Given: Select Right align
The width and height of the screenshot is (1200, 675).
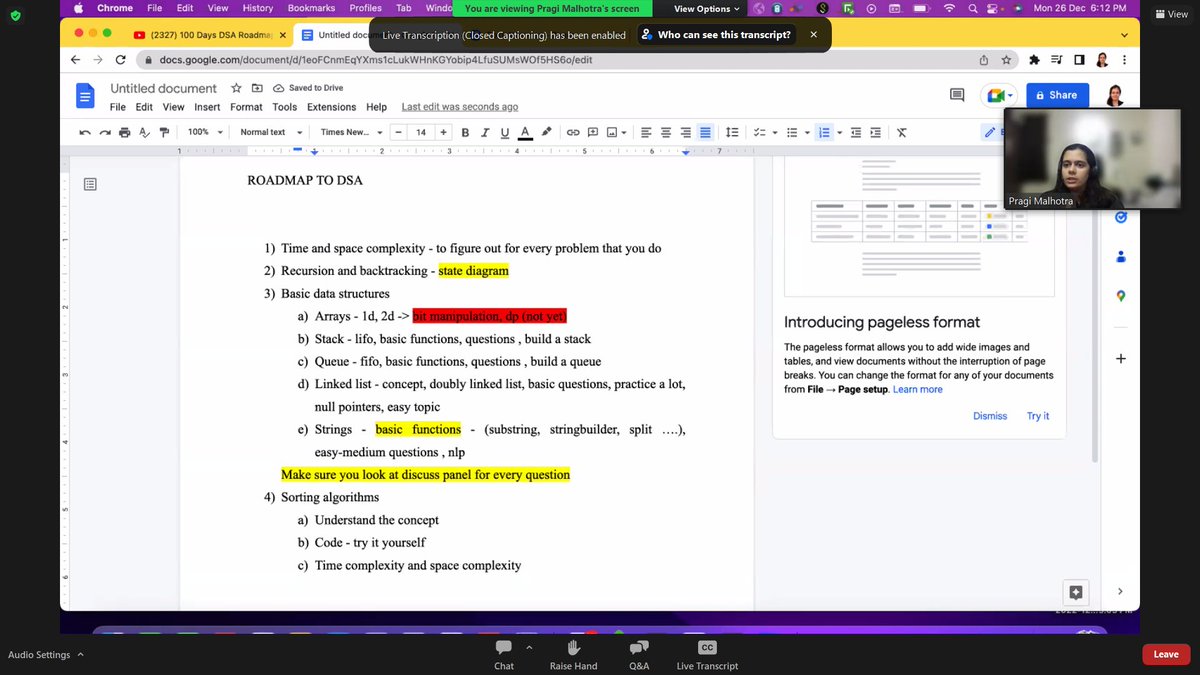Looking at the screenshot, I should pyautogui.click(x=686, y=132).
